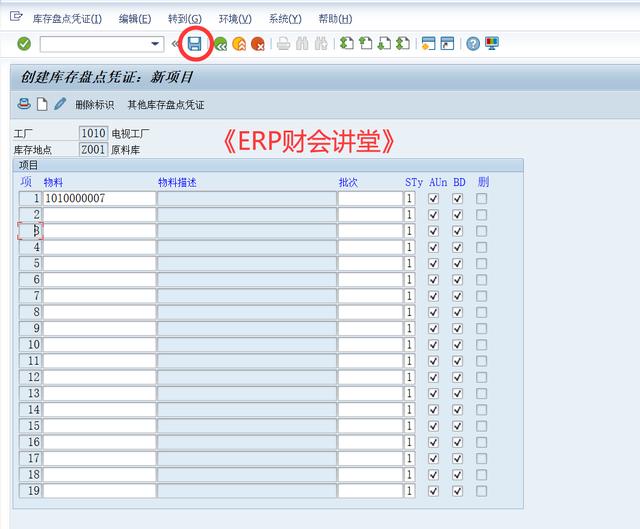640x529 pixels.
Task: Click the STy column header
Action: click(x=414, y=182)
